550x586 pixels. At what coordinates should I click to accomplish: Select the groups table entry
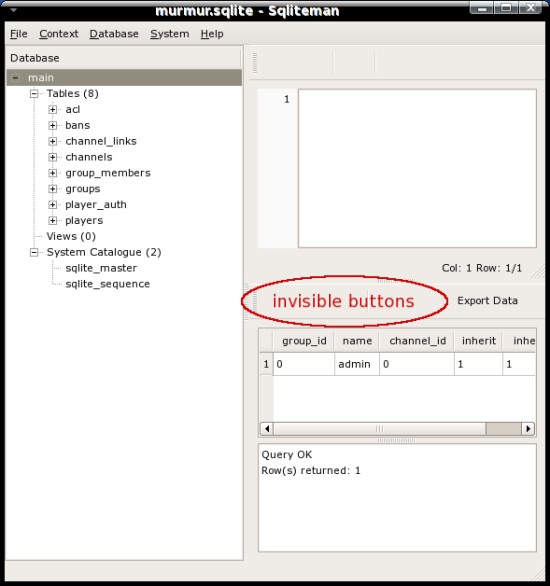pos(83,189)
